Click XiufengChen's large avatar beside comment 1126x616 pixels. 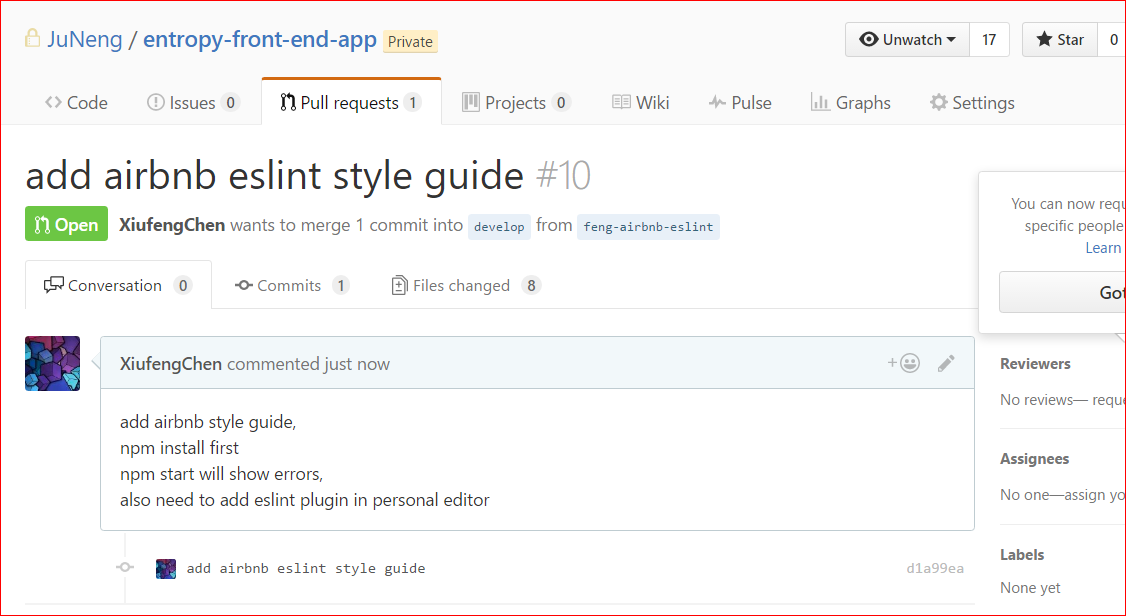(x=52, y=363)
